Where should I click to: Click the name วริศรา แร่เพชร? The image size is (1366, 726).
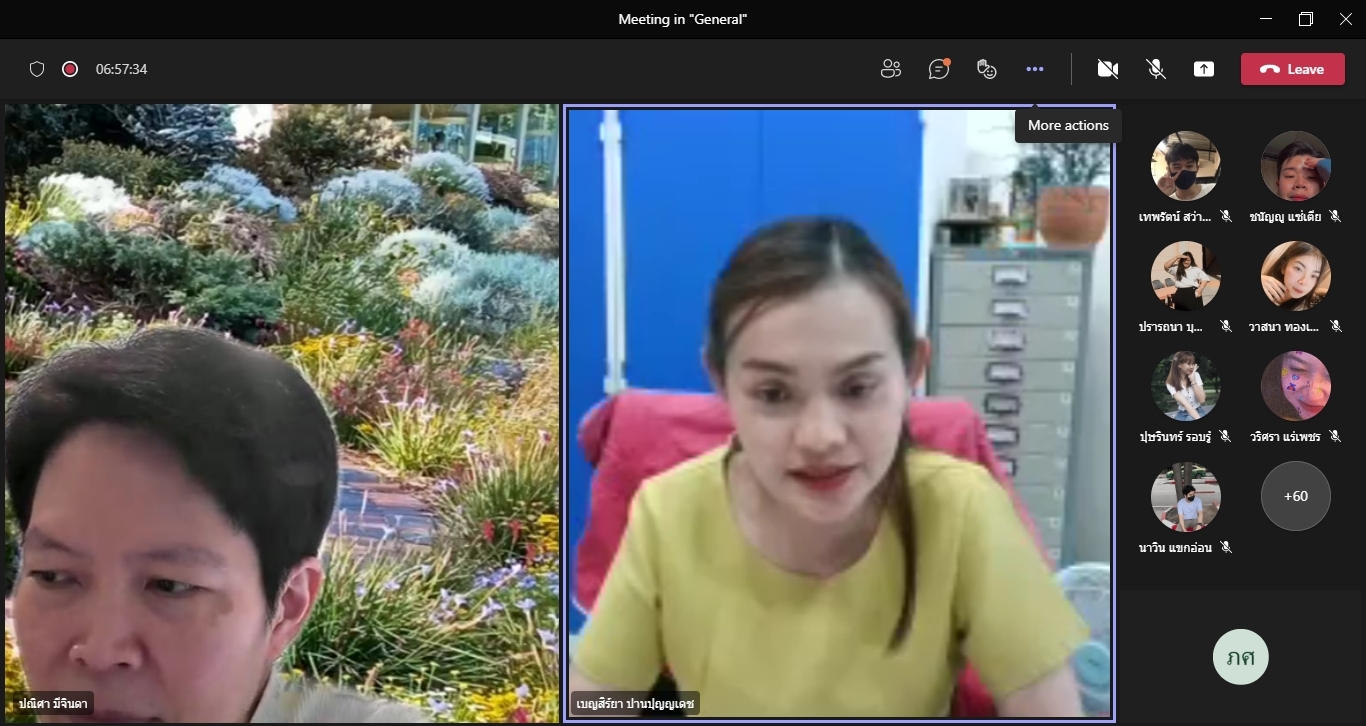click(1285, 437)
